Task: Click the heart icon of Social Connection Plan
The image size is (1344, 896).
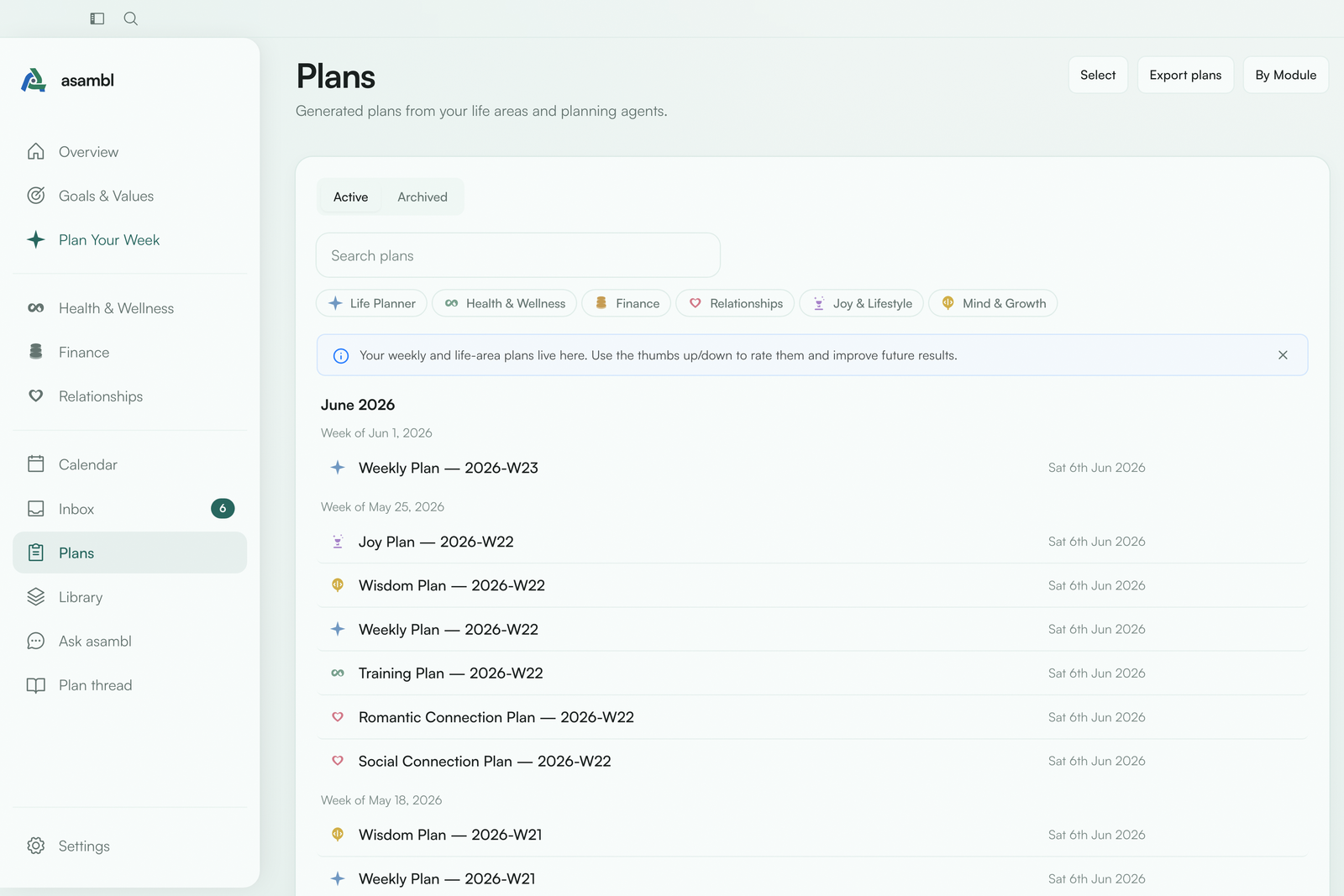Action: 338,761
